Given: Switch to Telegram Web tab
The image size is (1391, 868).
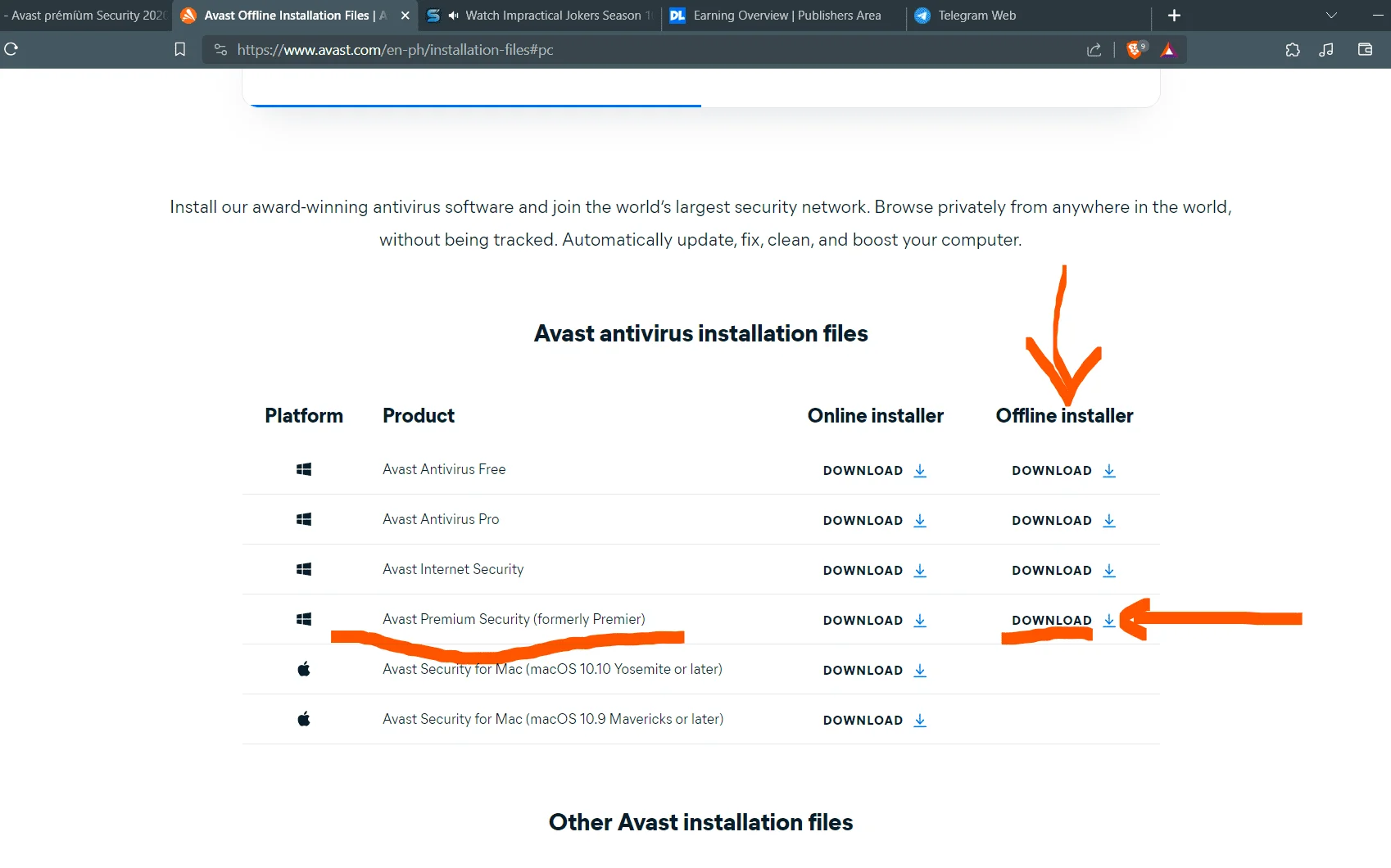Looking at the screenshot, I should pyautogui.click(x=1028, y=16).
